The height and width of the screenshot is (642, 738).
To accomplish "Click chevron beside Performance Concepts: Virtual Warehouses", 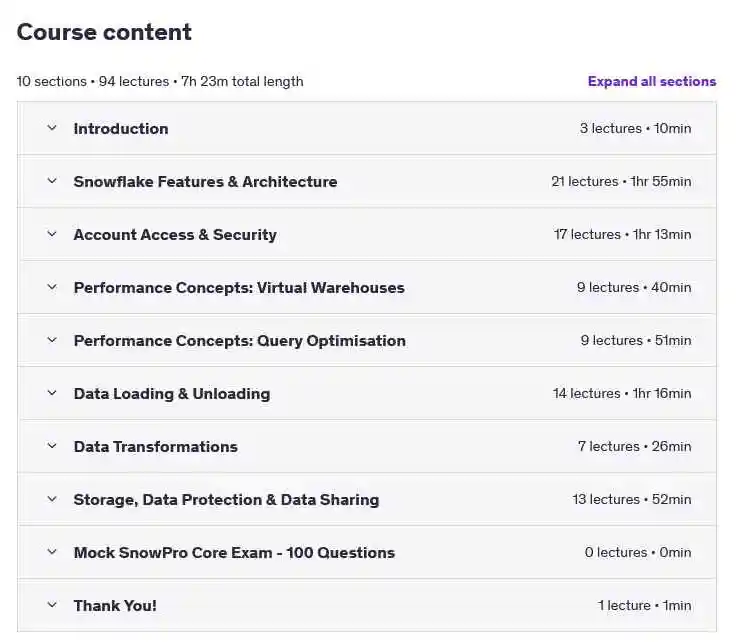I will coord(52,287).
